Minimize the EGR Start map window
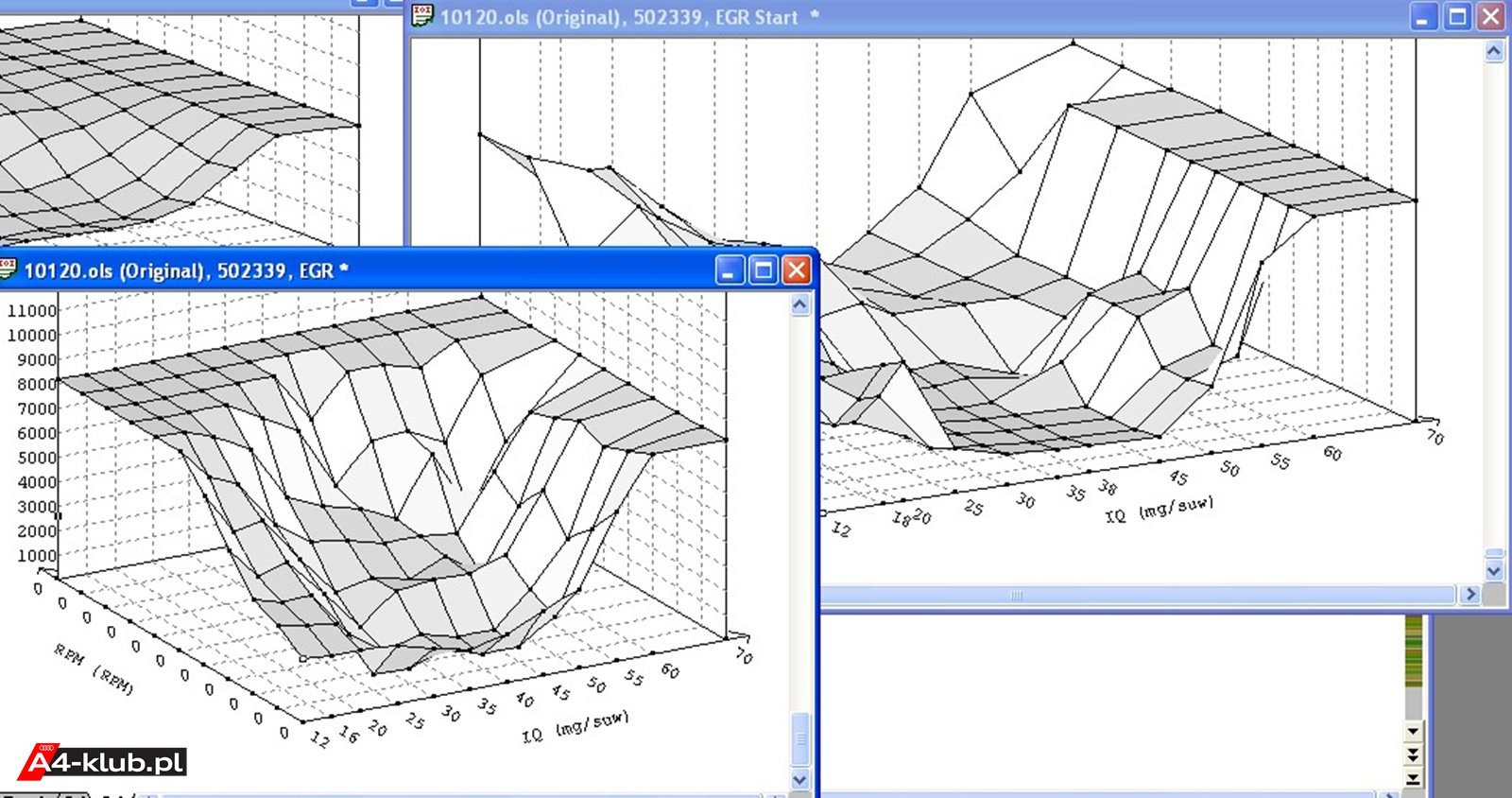Image resolution: width=1512 pixels, height=798 pixels. (1424, 16)
